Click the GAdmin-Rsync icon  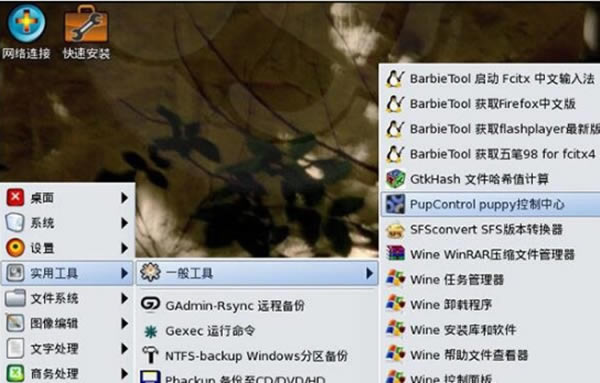click(x=150, y=305)
